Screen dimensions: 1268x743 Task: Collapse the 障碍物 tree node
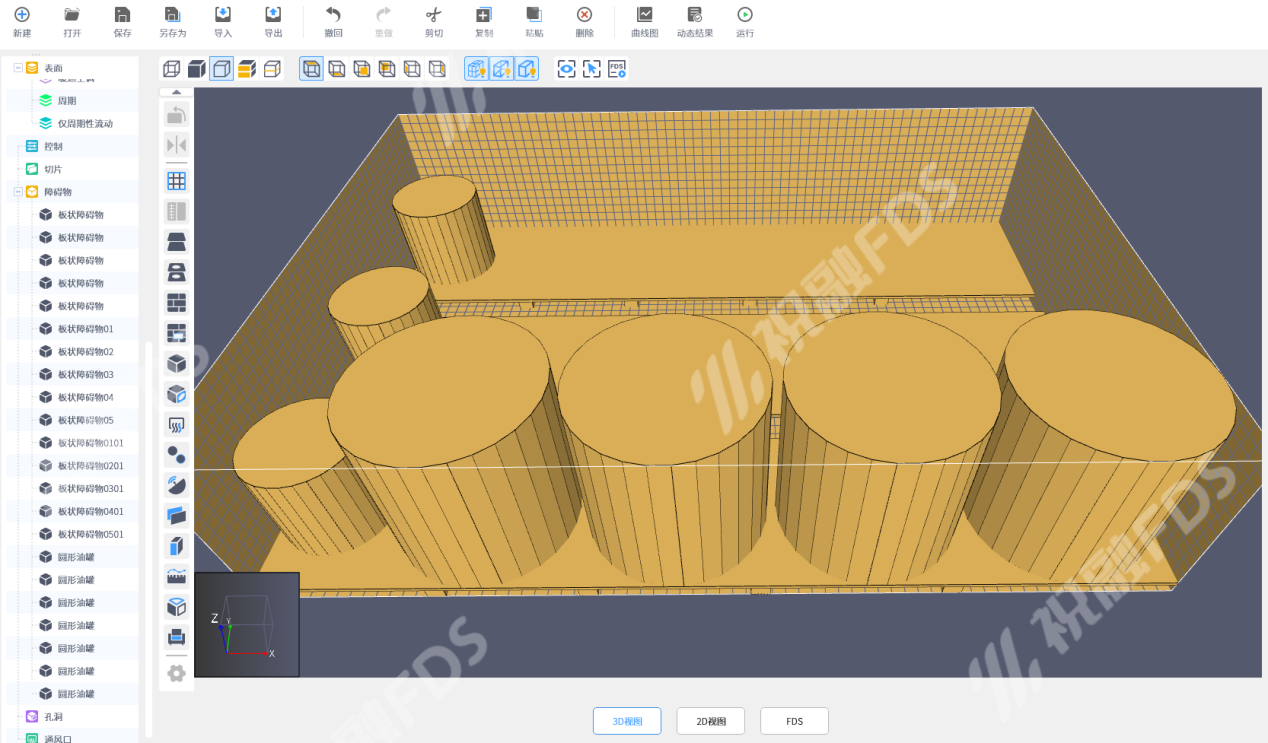(18, 192)
